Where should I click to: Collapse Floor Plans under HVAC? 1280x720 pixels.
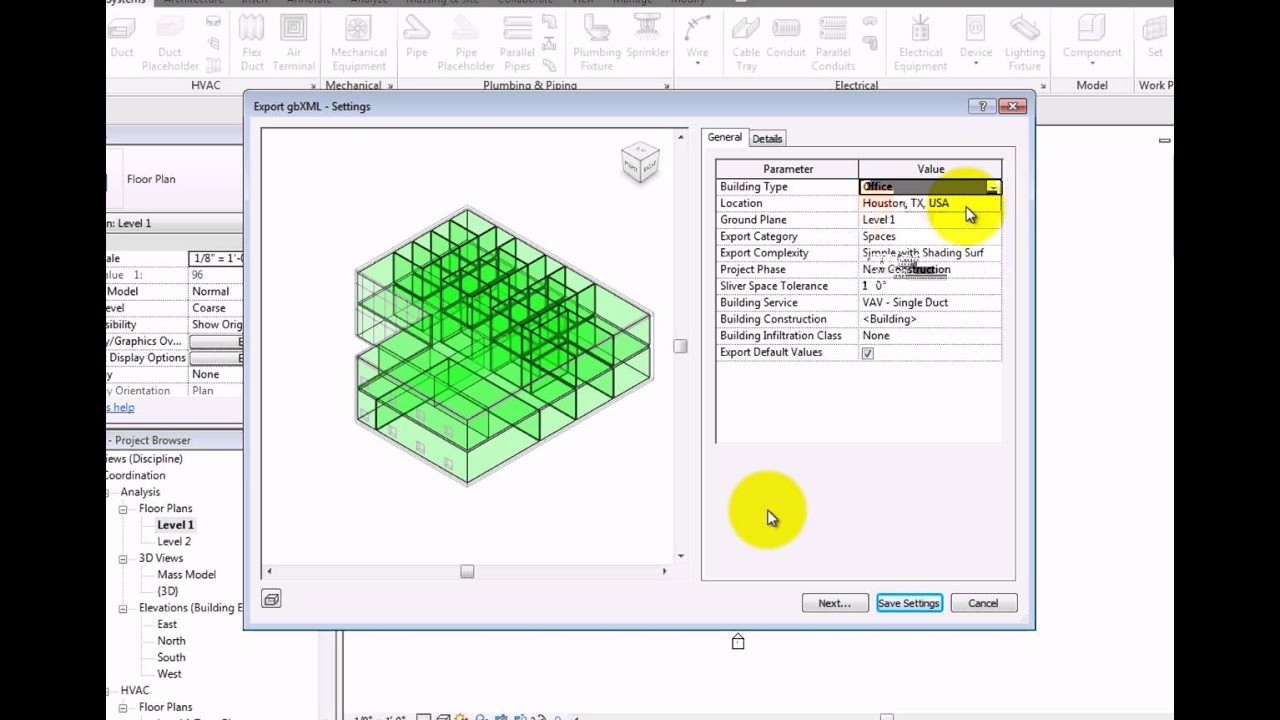(x=123, y=707)
